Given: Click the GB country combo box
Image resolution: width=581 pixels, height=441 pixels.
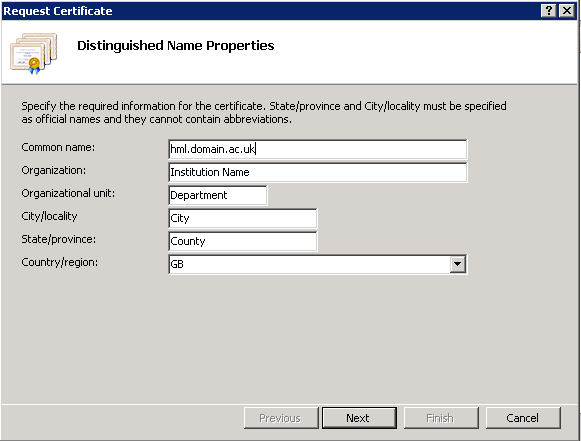Looking at the screenshot, I should 318,264.
